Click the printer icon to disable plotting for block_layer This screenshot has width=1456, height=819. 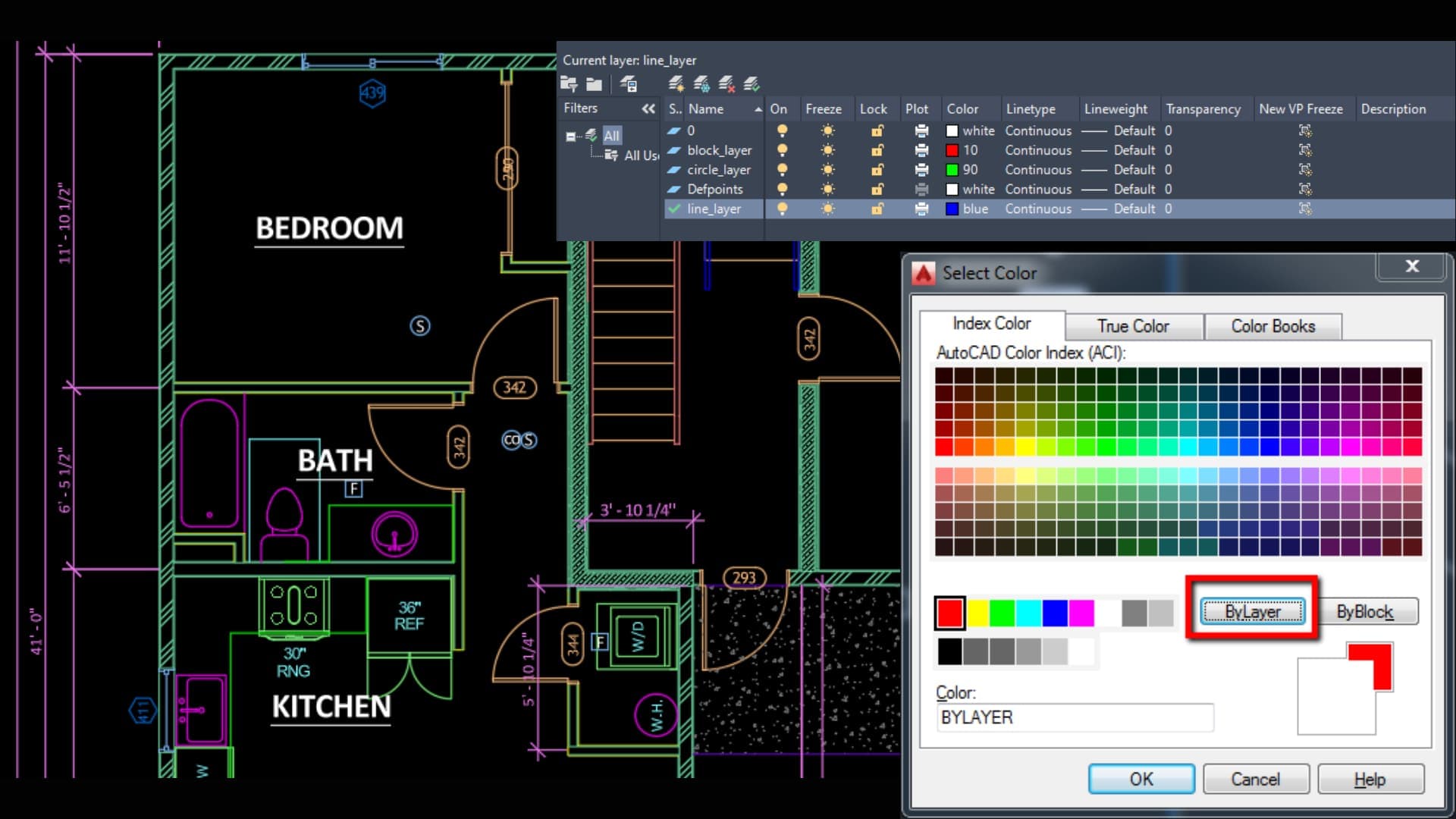coord(922,150)
